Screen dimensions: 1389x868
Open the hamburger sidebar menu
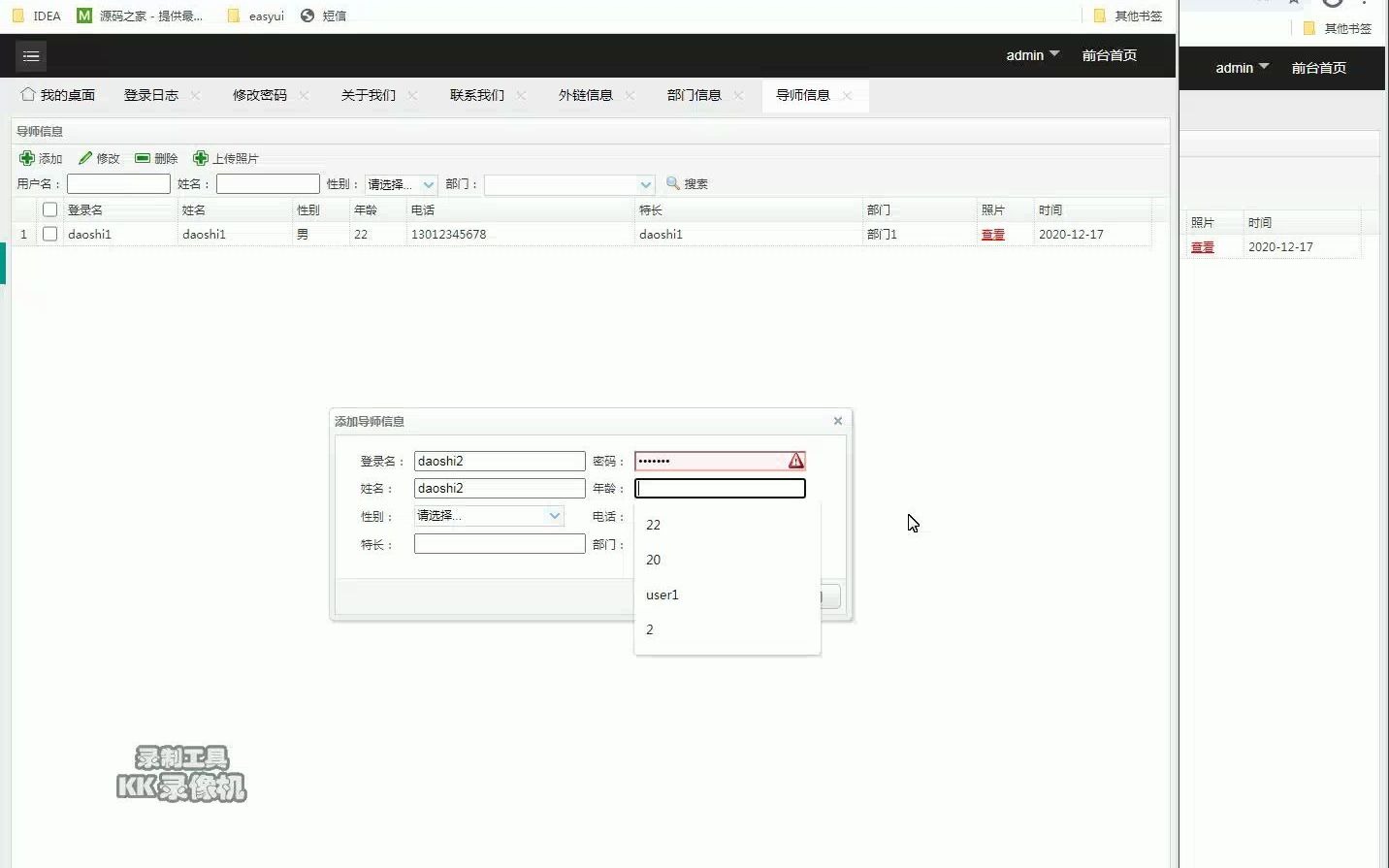(x=31, y=56)
